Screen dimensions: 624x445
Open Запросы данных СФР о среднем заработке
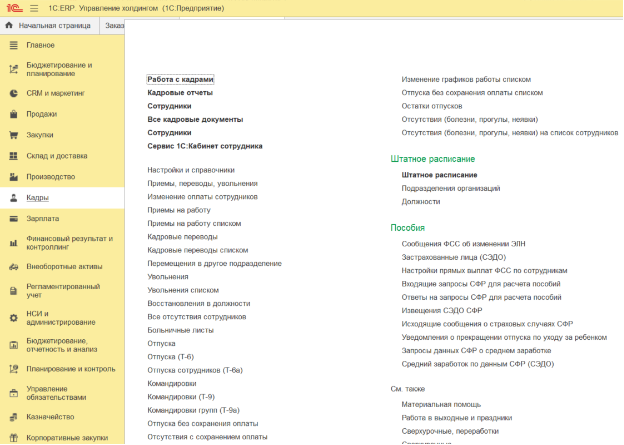tap(476, 351)
